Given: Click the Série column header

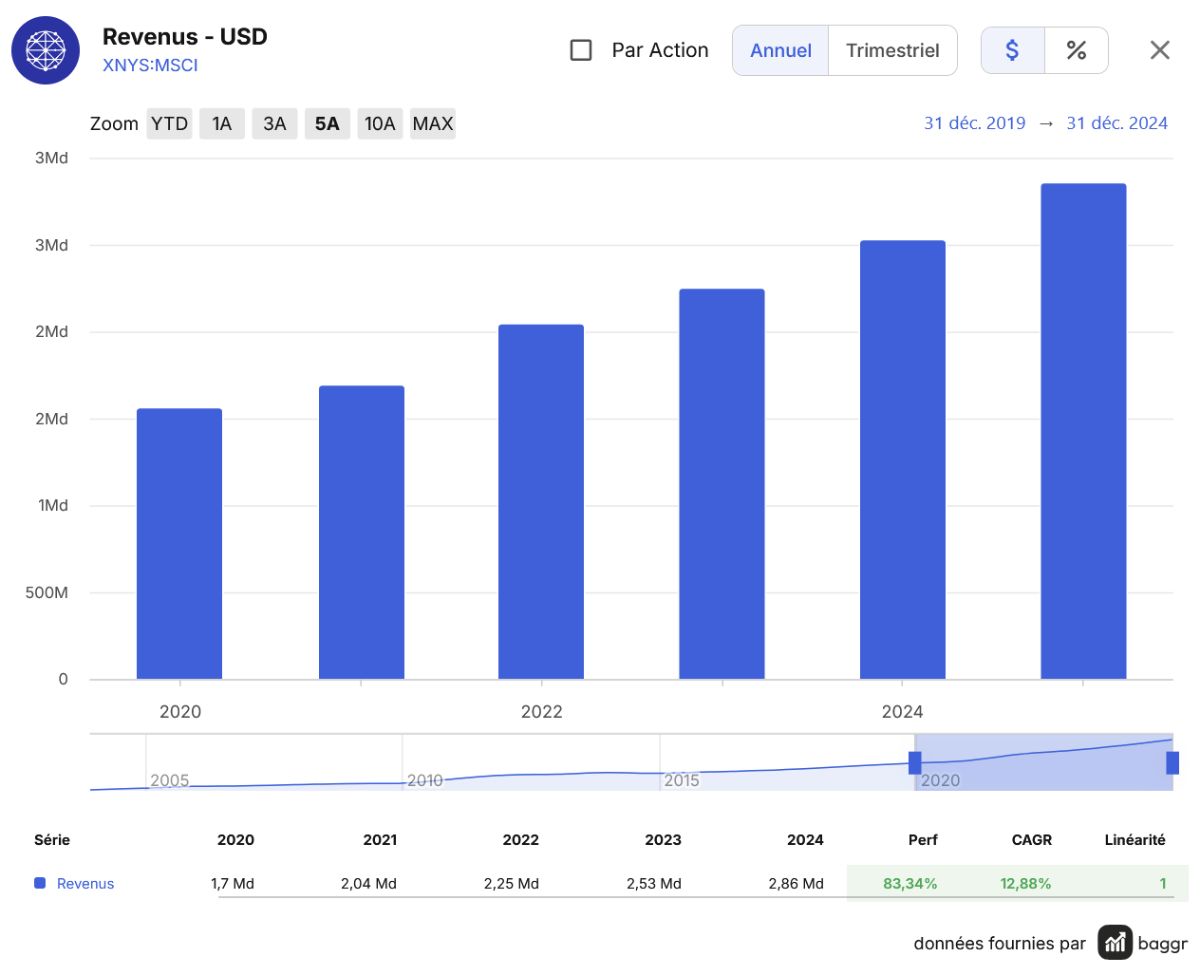Looking at the screenshot, I should [52, 840].
